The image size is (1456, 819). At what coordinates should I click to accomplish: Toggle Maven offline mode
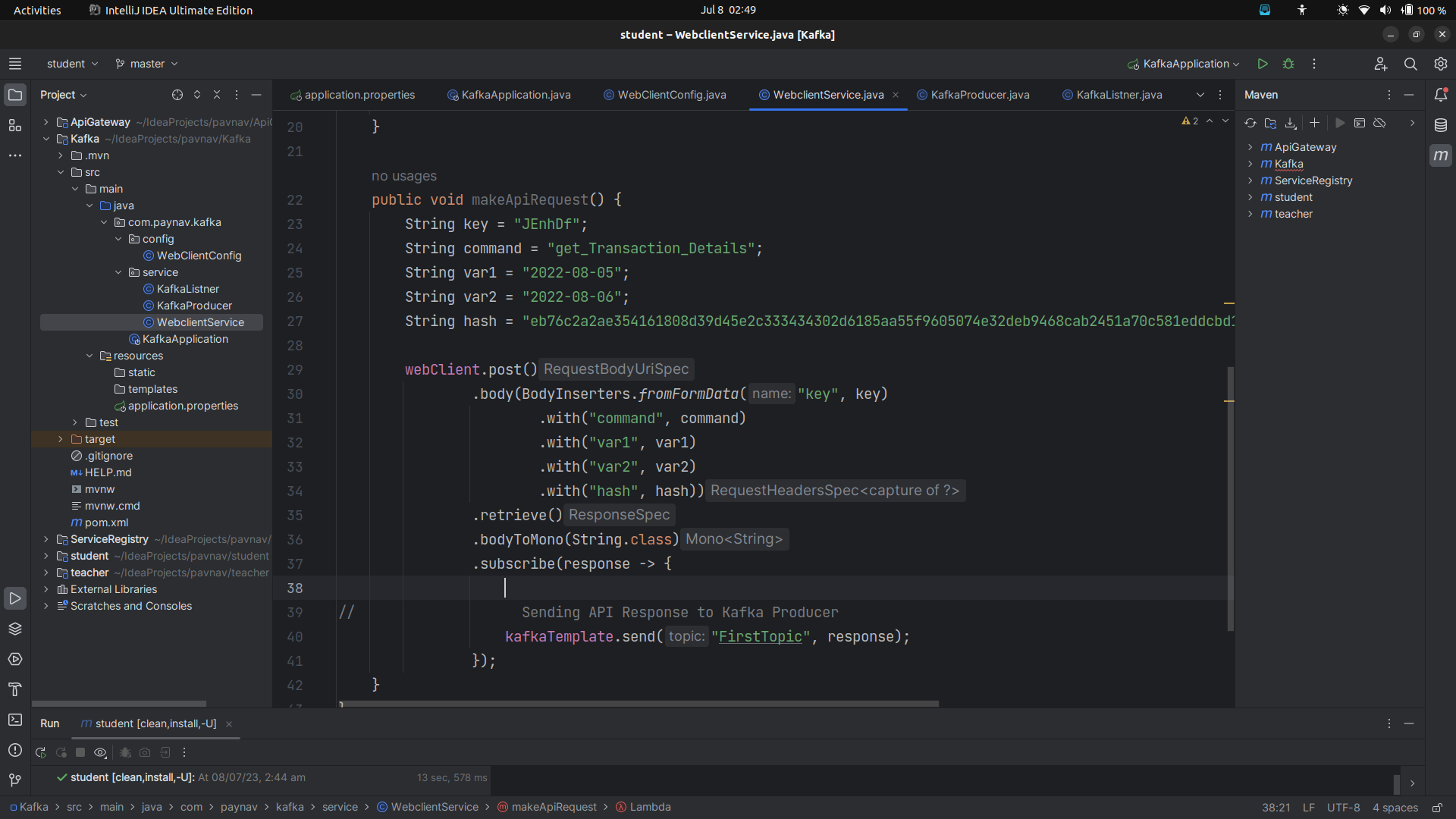click(1380, 123)
